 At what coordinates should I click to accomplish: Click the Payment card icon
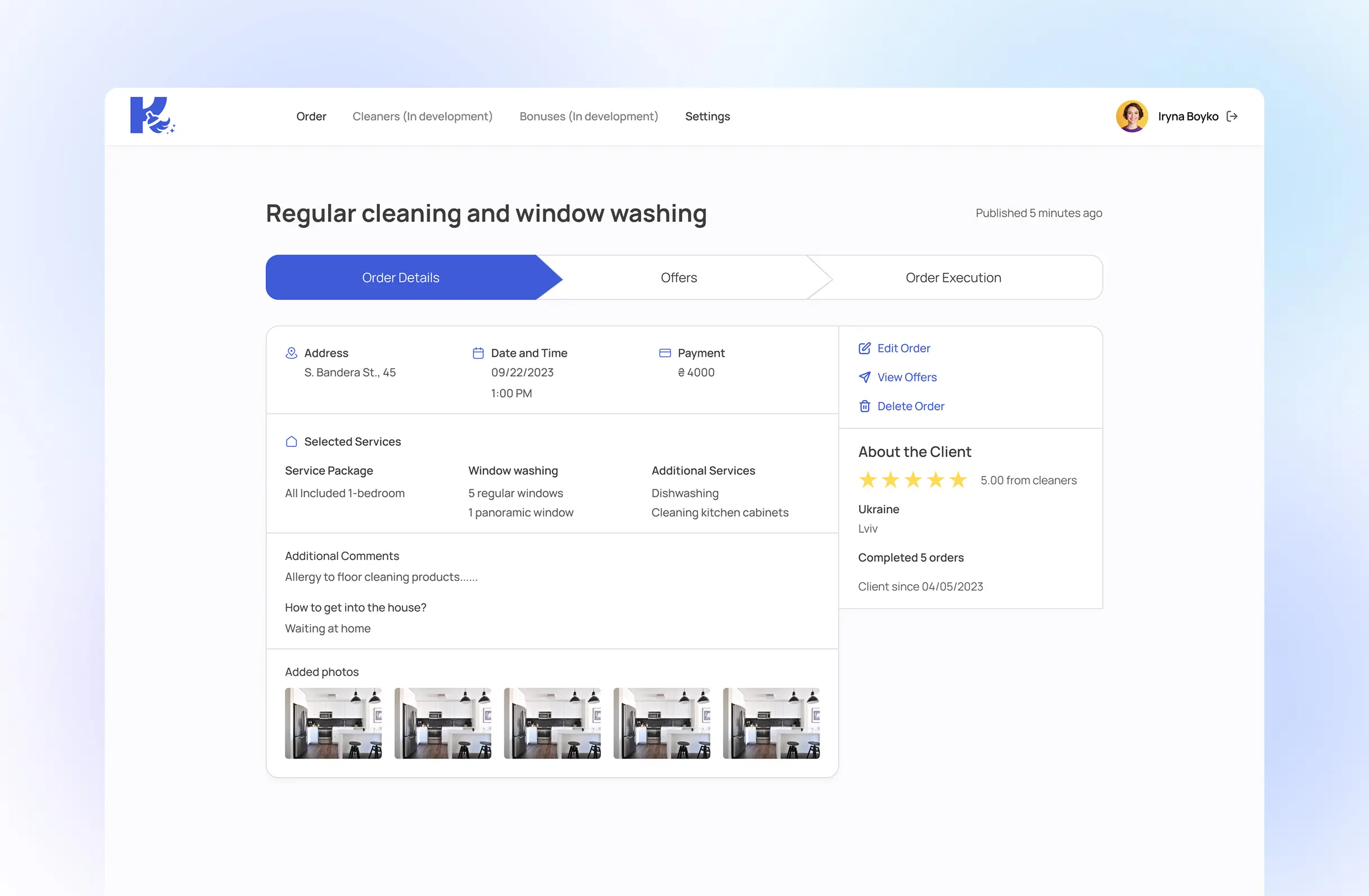664,353
